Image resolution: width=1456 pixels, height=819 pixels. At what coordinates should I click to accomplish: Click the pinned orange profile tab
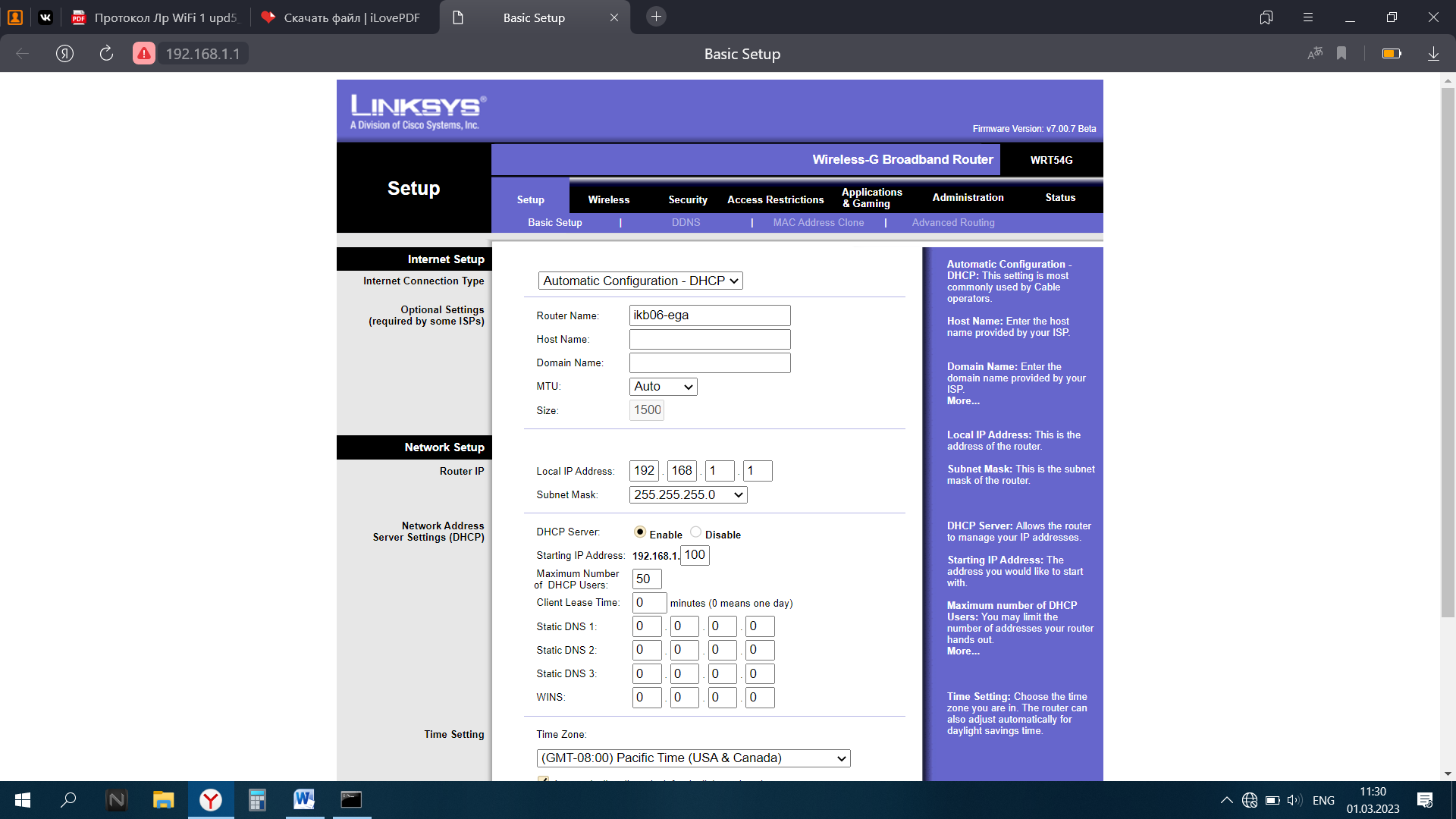tap(15, 17)
